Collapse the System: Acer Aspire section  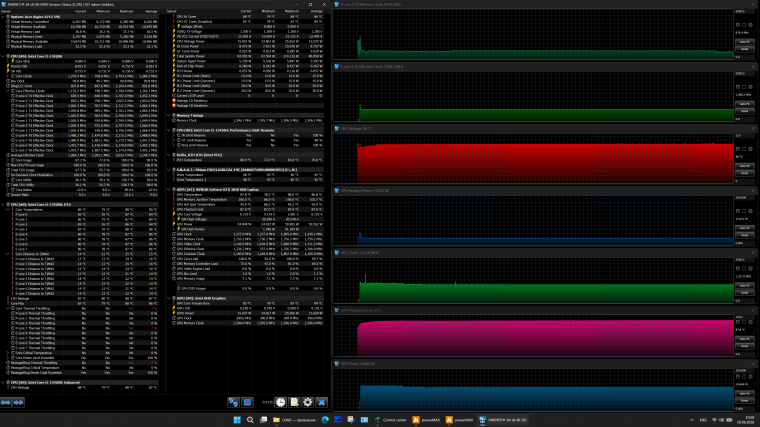[3, 16]
